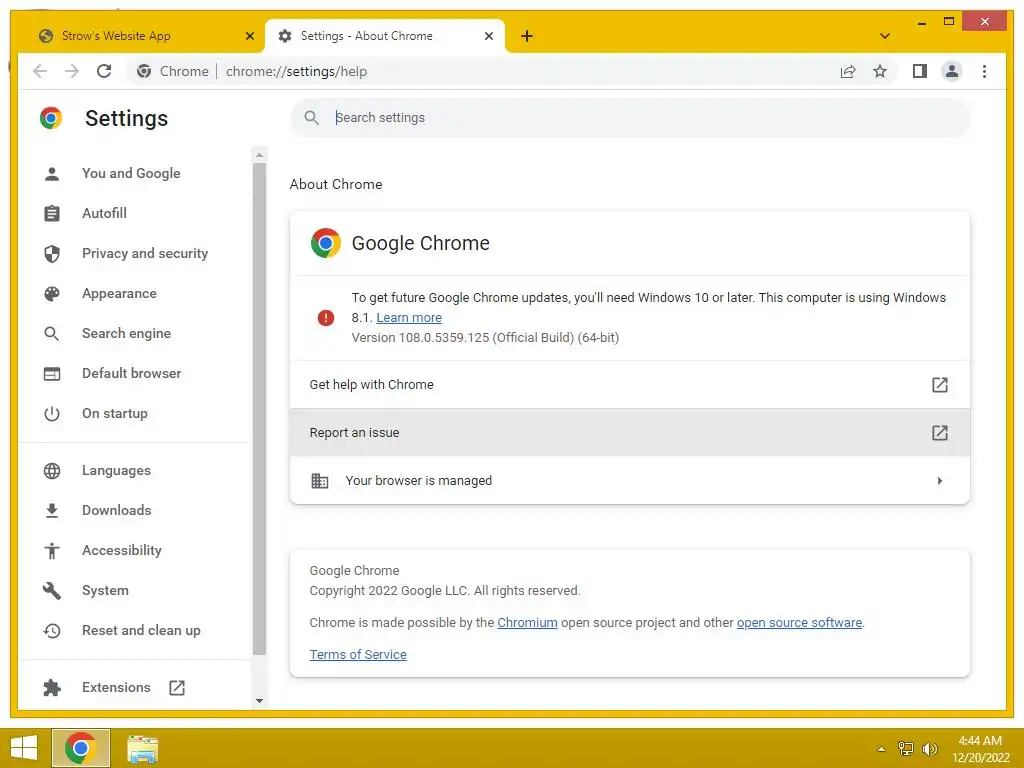Go to Languages settings

pos(116,470)
